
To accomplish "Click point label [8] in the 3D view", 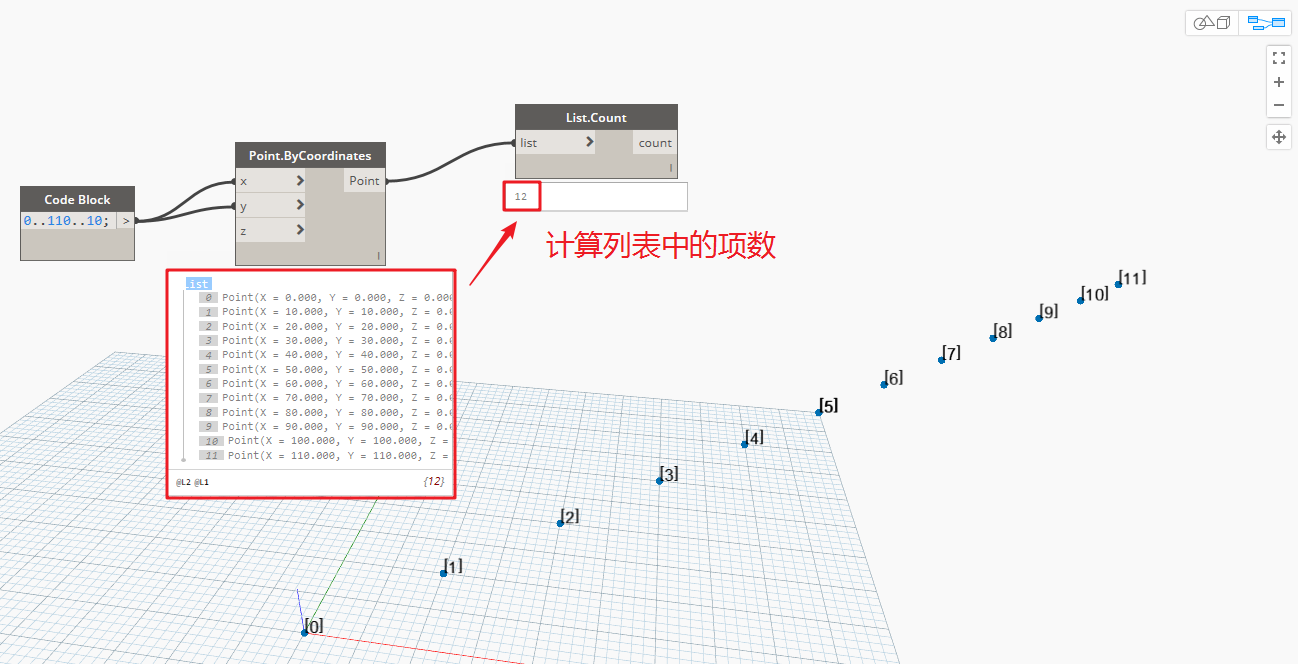I will click(1002, 331).
